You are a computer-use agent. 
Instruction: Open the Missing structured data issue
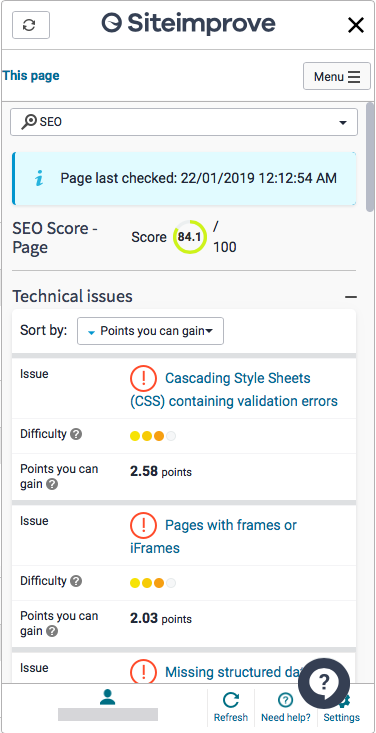(234, 672)
